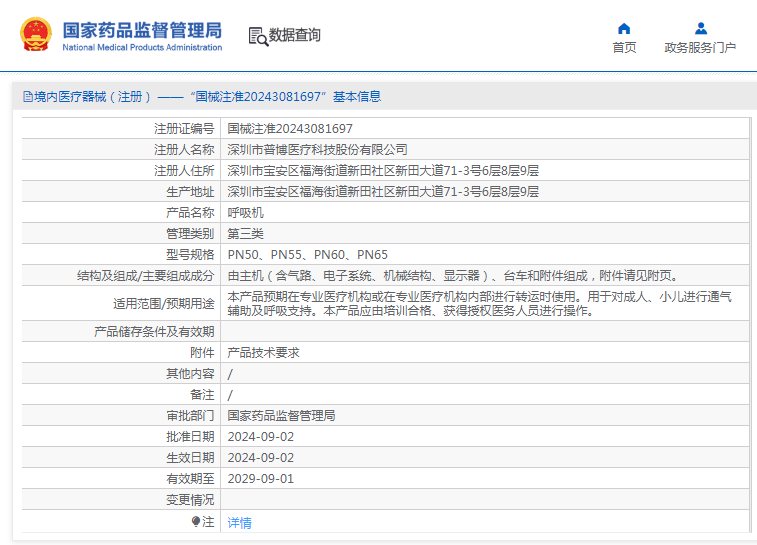This screenshot has width=757, height=545.
Task: Click the document icon before 境内医疗器械 heading
Action: [27, 97]
